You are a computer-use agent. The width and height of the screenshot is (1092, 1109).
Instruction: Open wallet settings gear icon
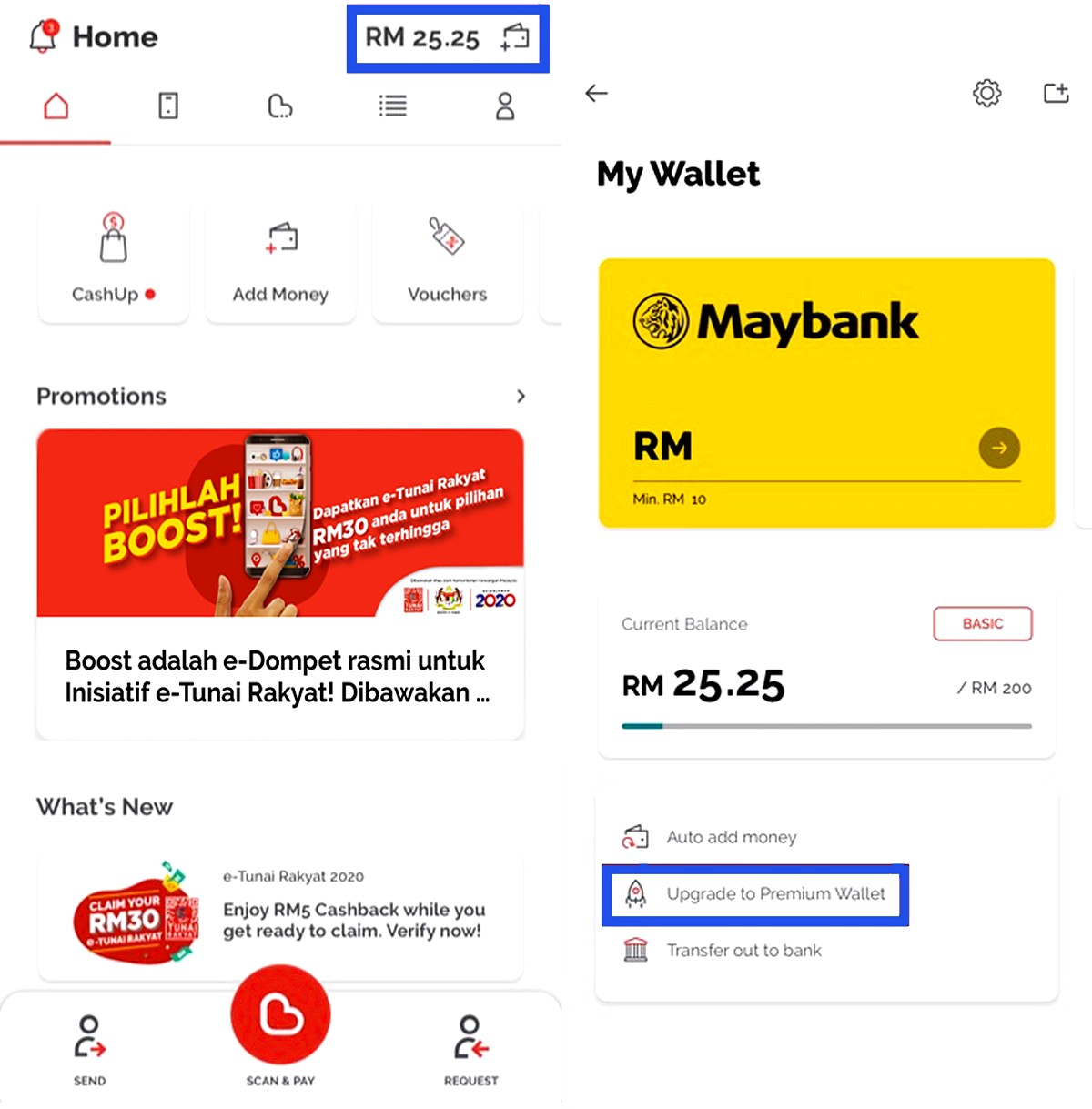point(986,93)
